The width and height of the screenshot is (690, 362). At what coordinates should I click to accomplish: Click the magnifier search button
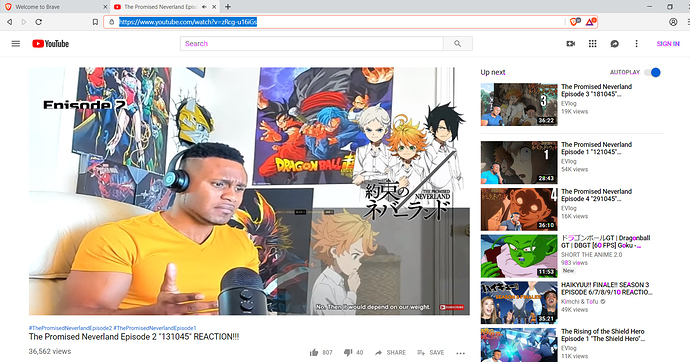tap(458, 44)
